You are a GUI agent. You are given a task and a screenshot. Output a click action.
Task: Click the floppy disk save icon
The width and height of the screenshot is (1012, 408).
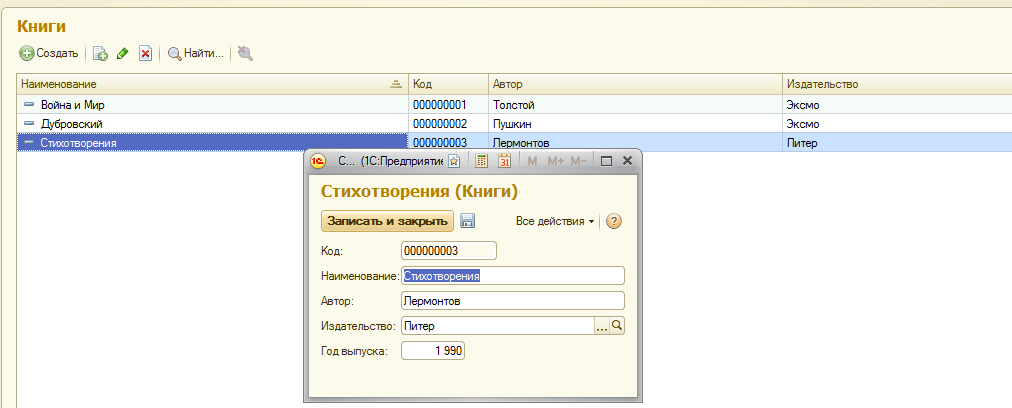[x=468, y=221]
